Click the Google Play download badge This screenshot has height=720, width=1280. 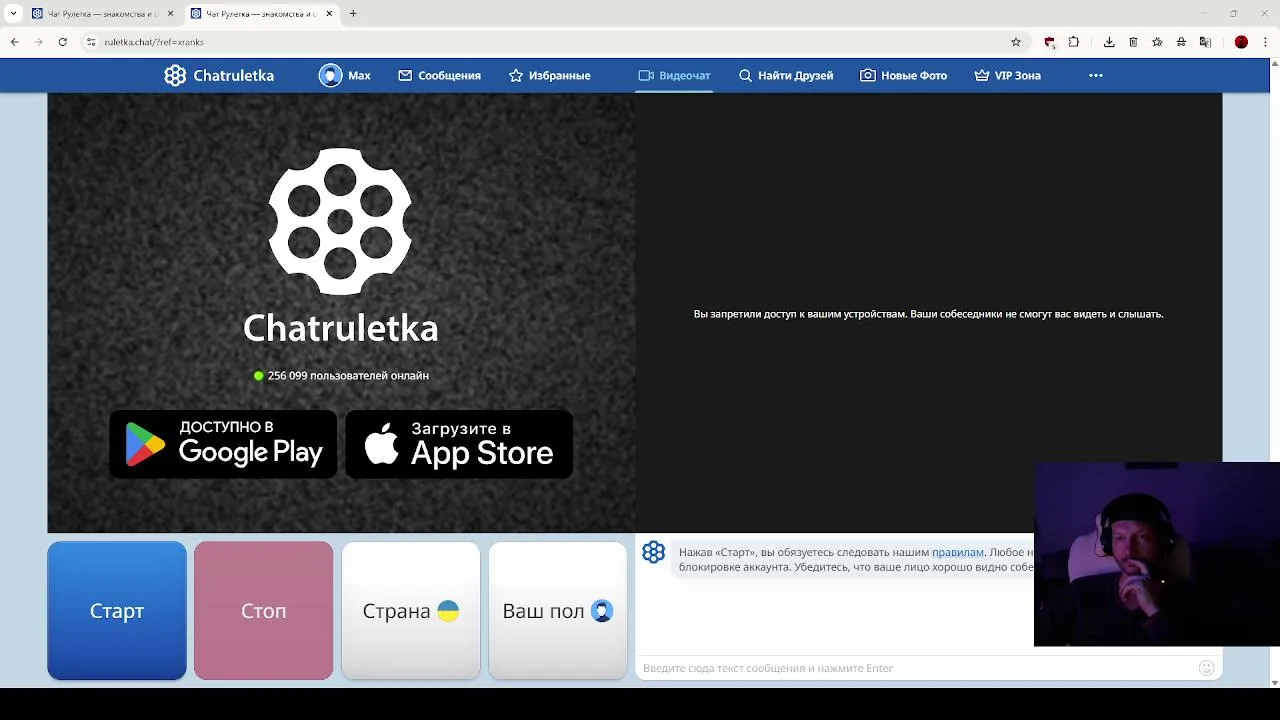[223, 444]
